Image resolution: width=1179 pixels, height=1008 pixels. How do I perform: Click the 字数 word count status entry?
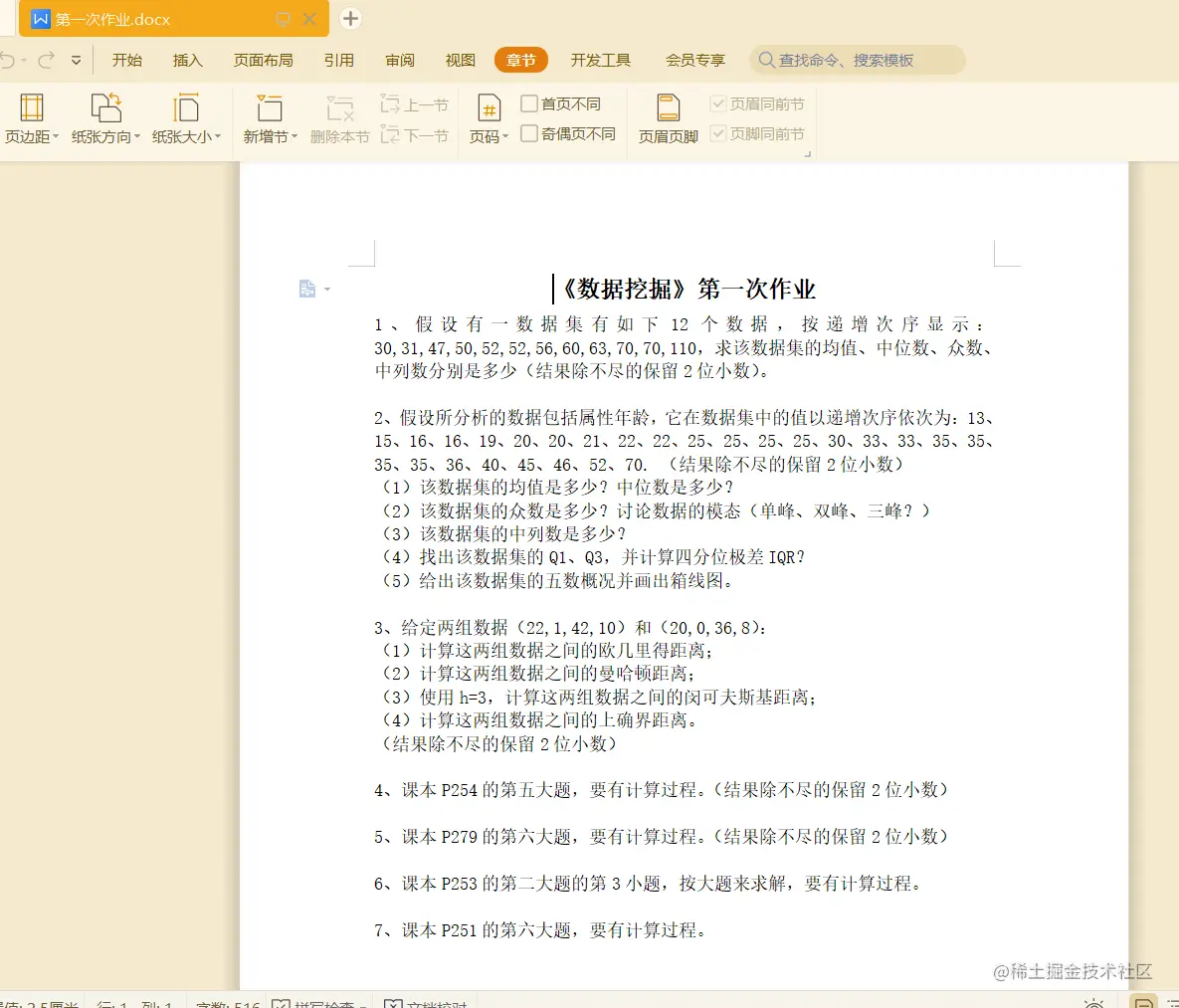pyautogui.click(x=227, y=1003)
